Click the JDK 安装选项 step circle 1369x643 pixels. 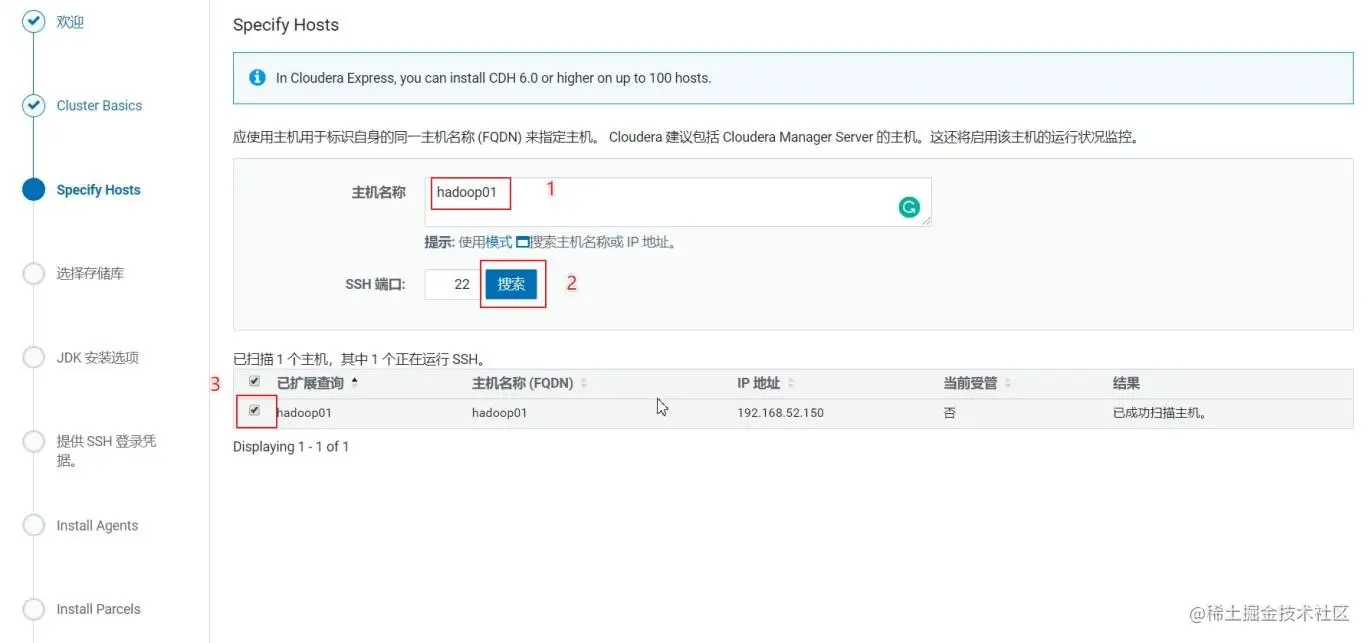click(x=34, y=358)
